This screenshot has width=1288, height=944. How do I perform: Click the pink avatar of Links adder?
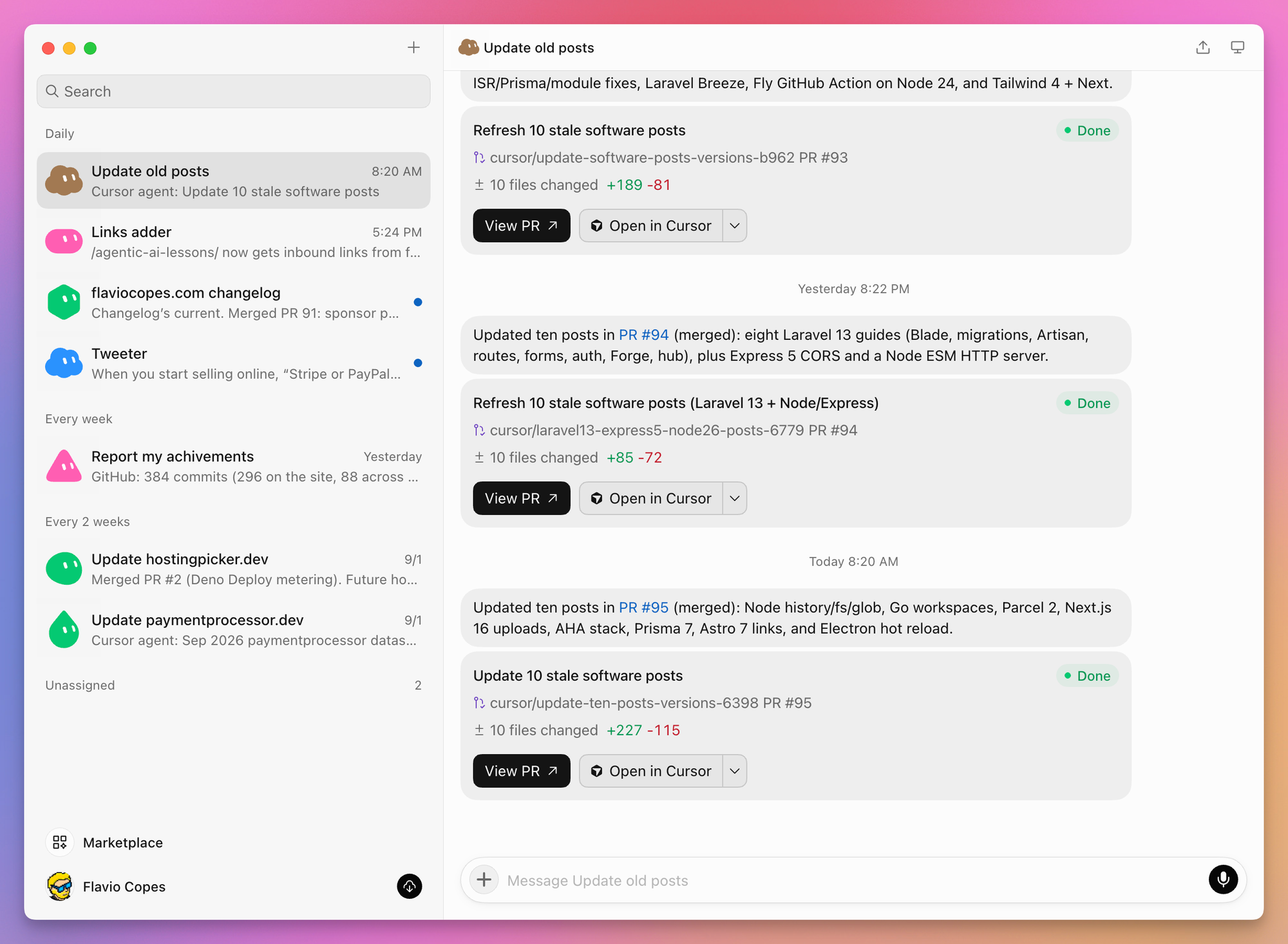click(64, 241)
